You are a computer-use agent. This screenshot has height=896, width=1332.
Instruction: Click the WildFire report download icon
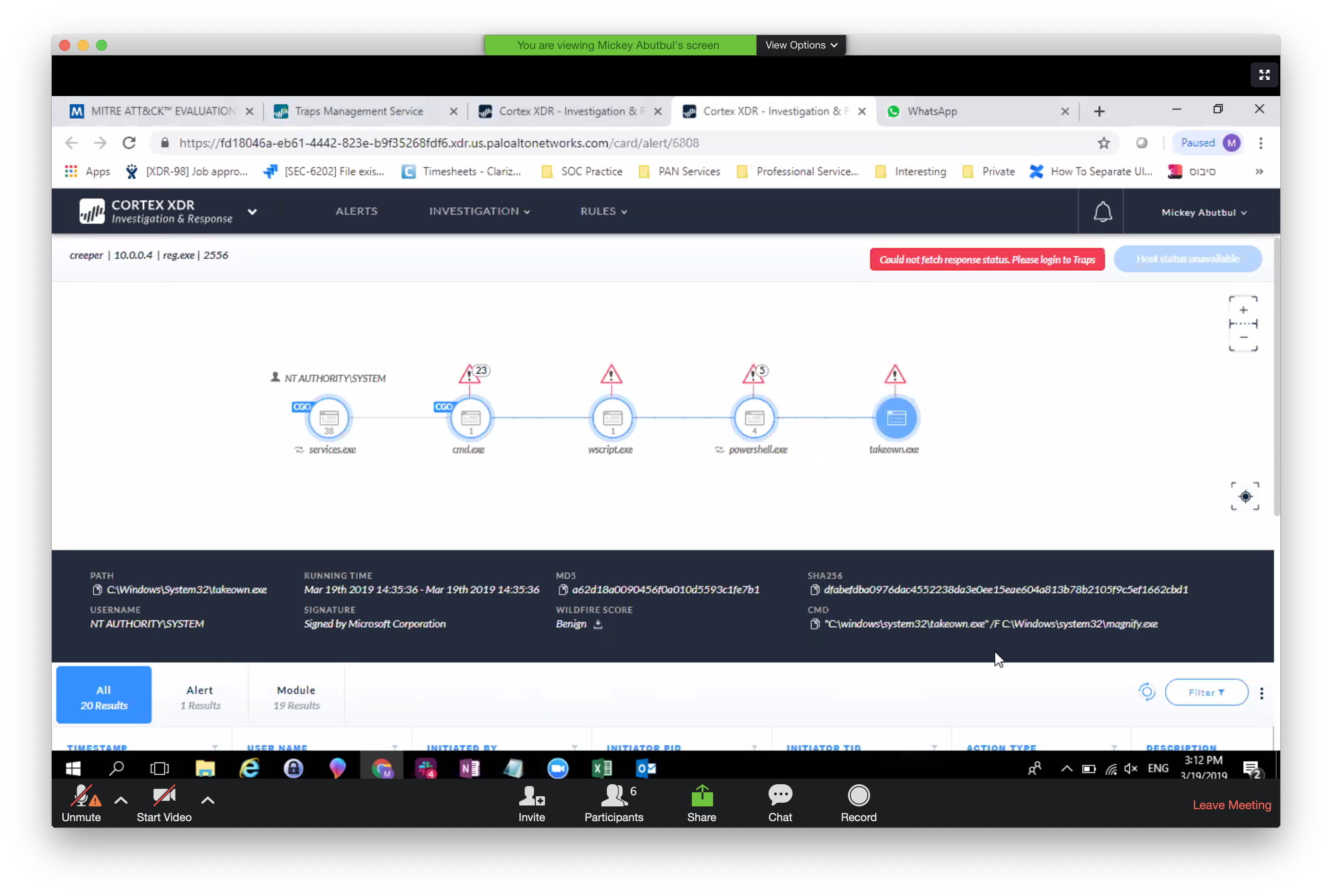(x=598, y=624)
